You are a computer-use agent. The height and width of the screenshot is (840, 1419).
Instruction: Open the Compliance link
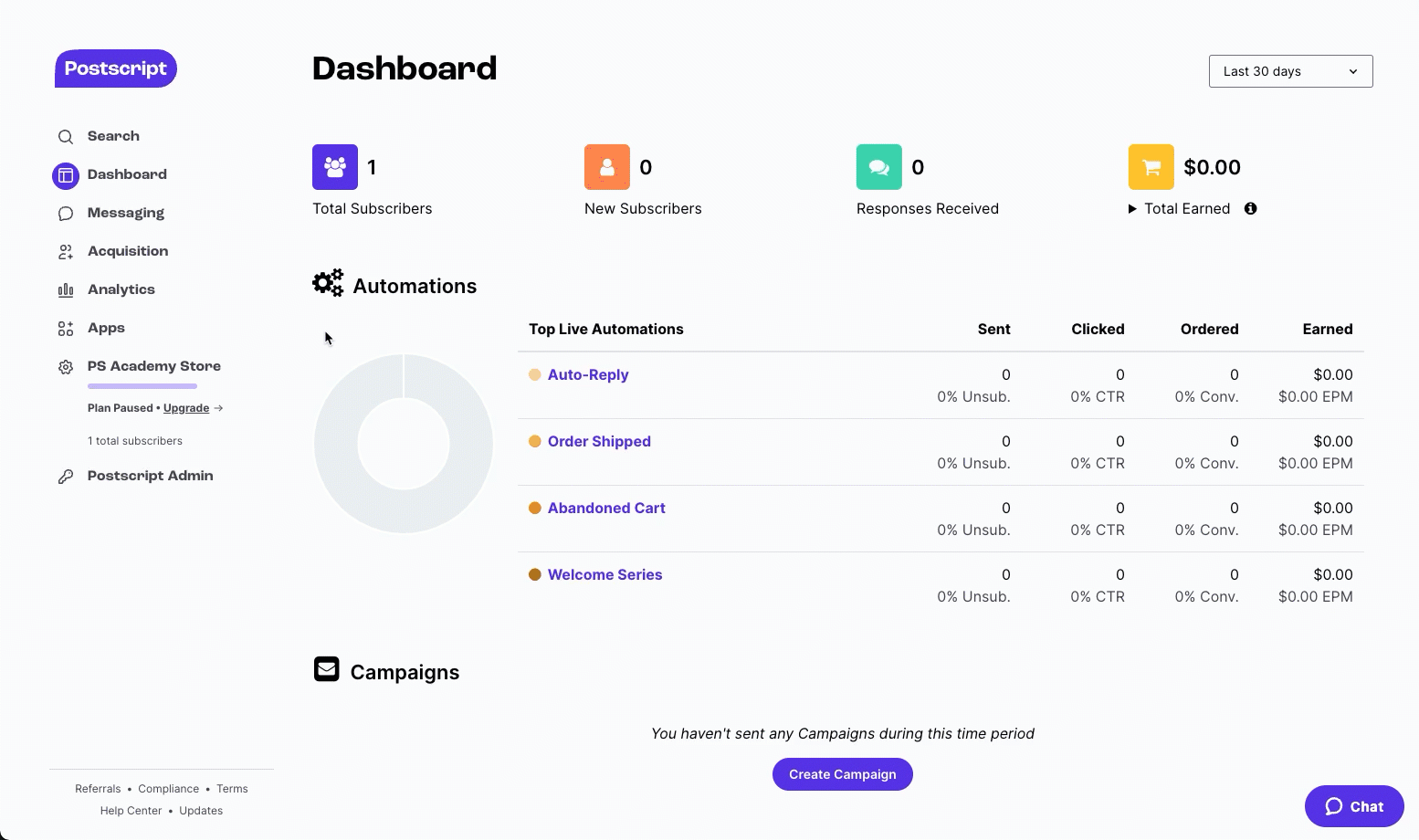(x=169, y=789)
